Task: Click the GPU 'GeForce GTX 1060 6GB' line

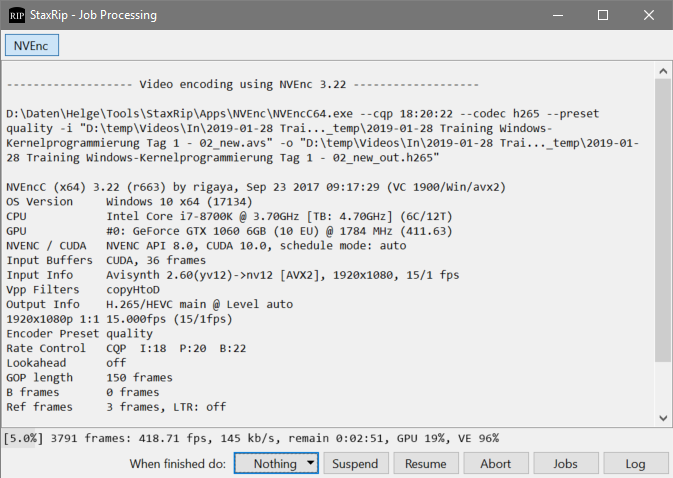Action: point(229,231)
